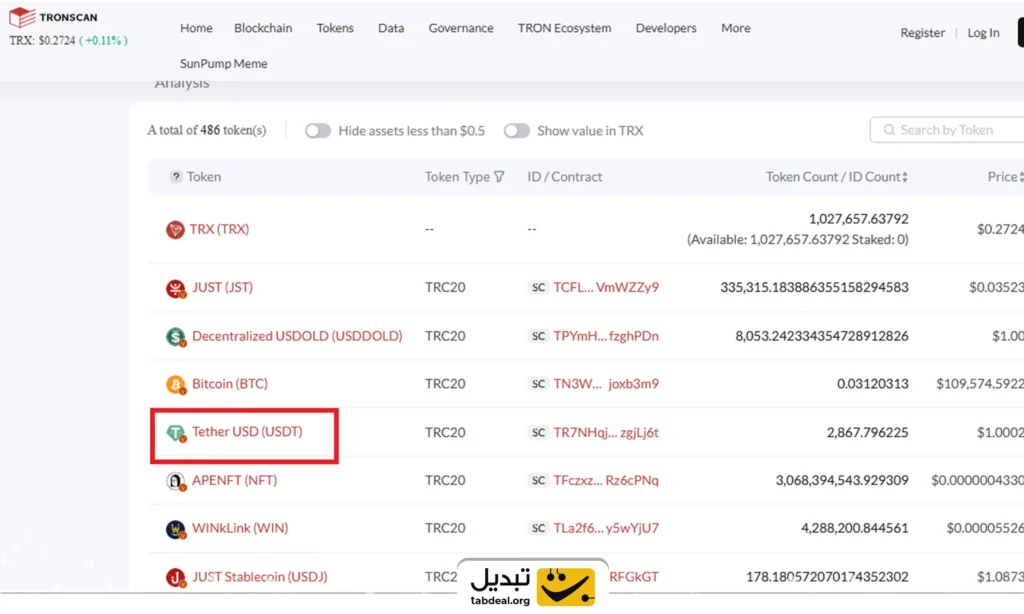Sort by Token Count / ID Count arrows
This screenshot has height=614, width=1024.
904,177
